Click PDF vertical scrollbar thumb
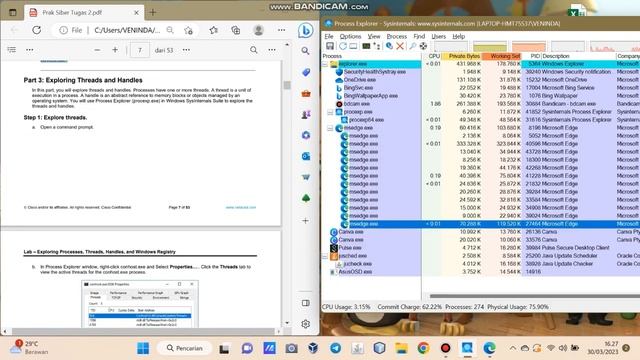640x360 pixels. point(287,85)
